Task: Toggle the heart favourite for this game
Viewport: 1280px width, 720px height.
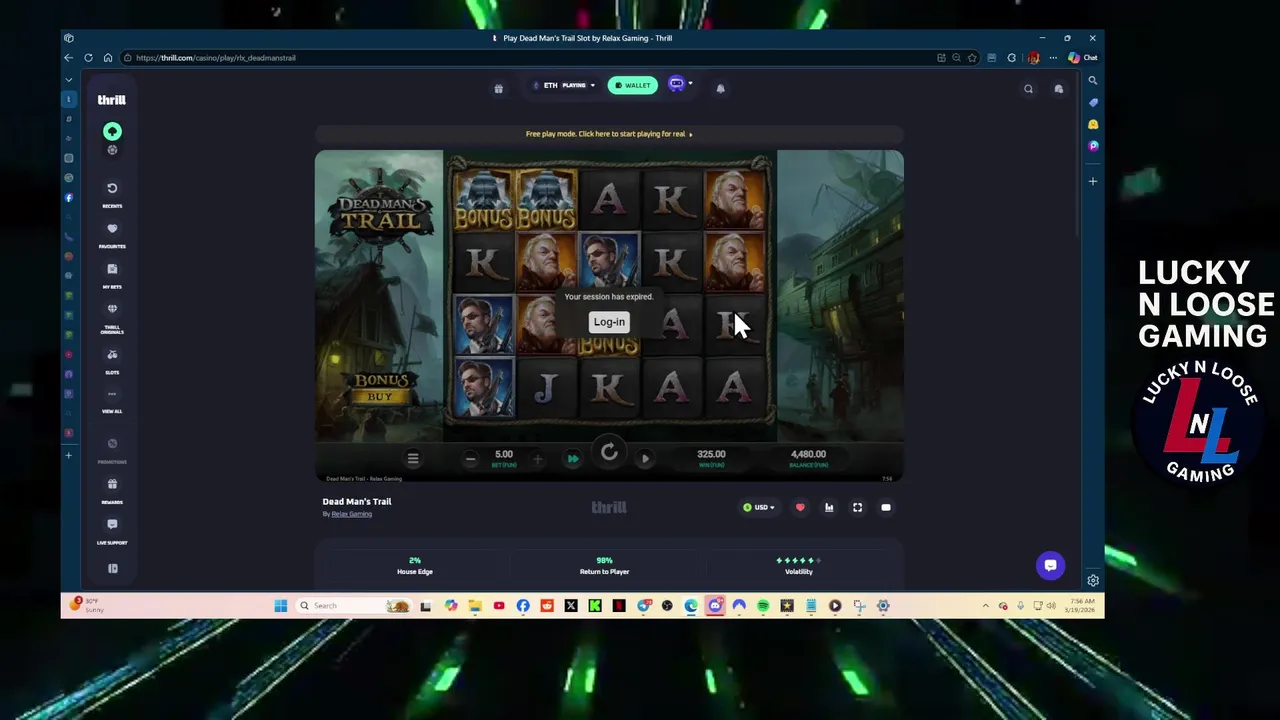Action: click(x=800, y=507)
